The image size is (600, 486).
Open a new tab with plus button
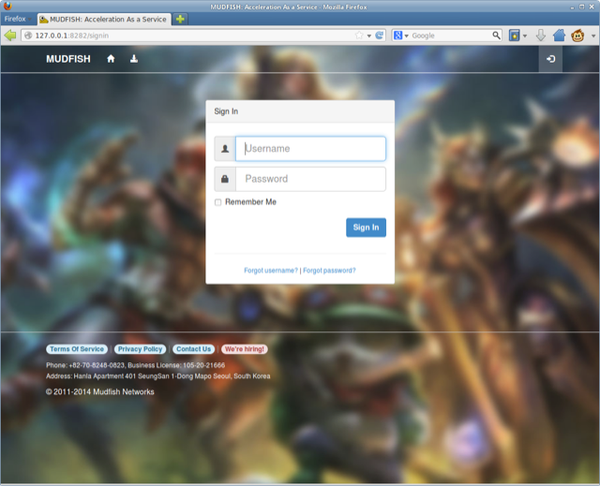point(180,19)
